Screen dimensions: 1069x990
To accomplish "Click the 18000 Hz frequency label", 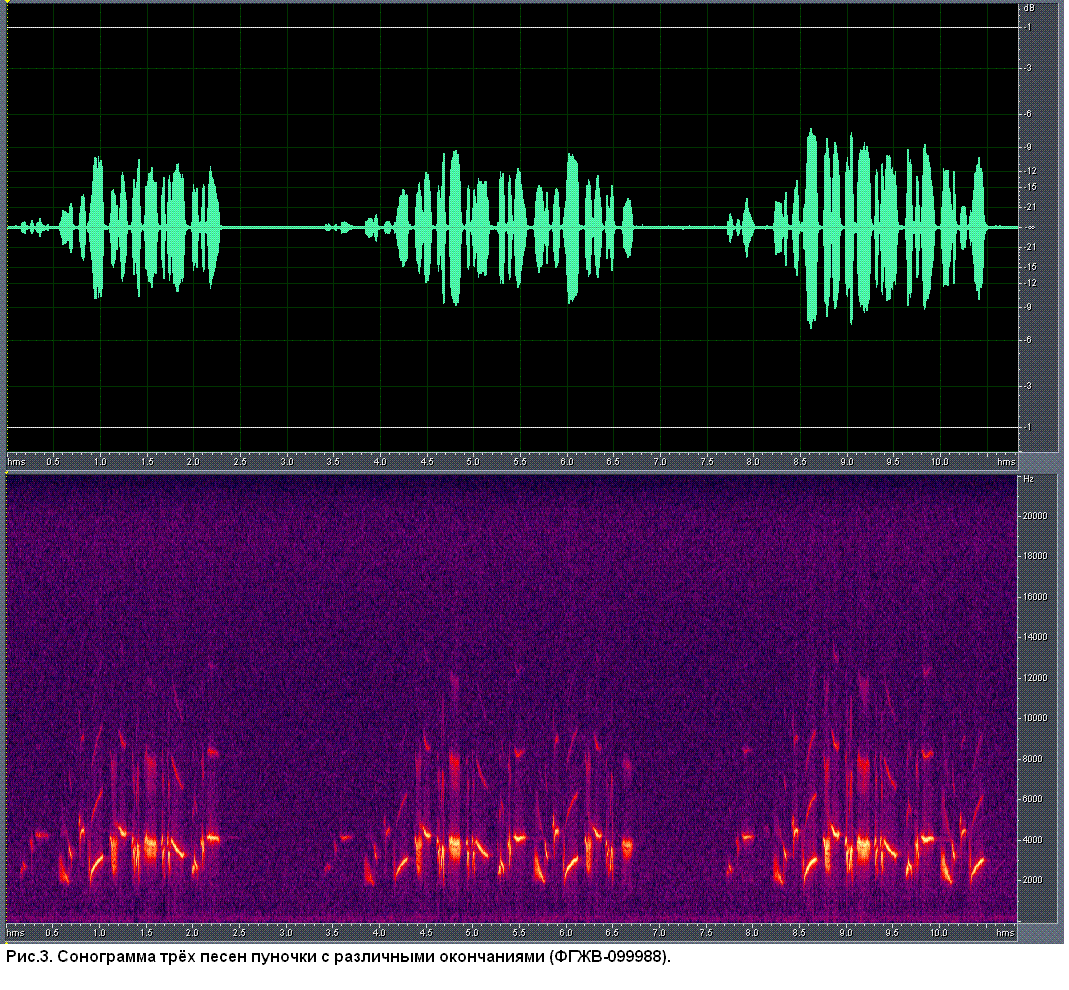I will coord(1035,558).
